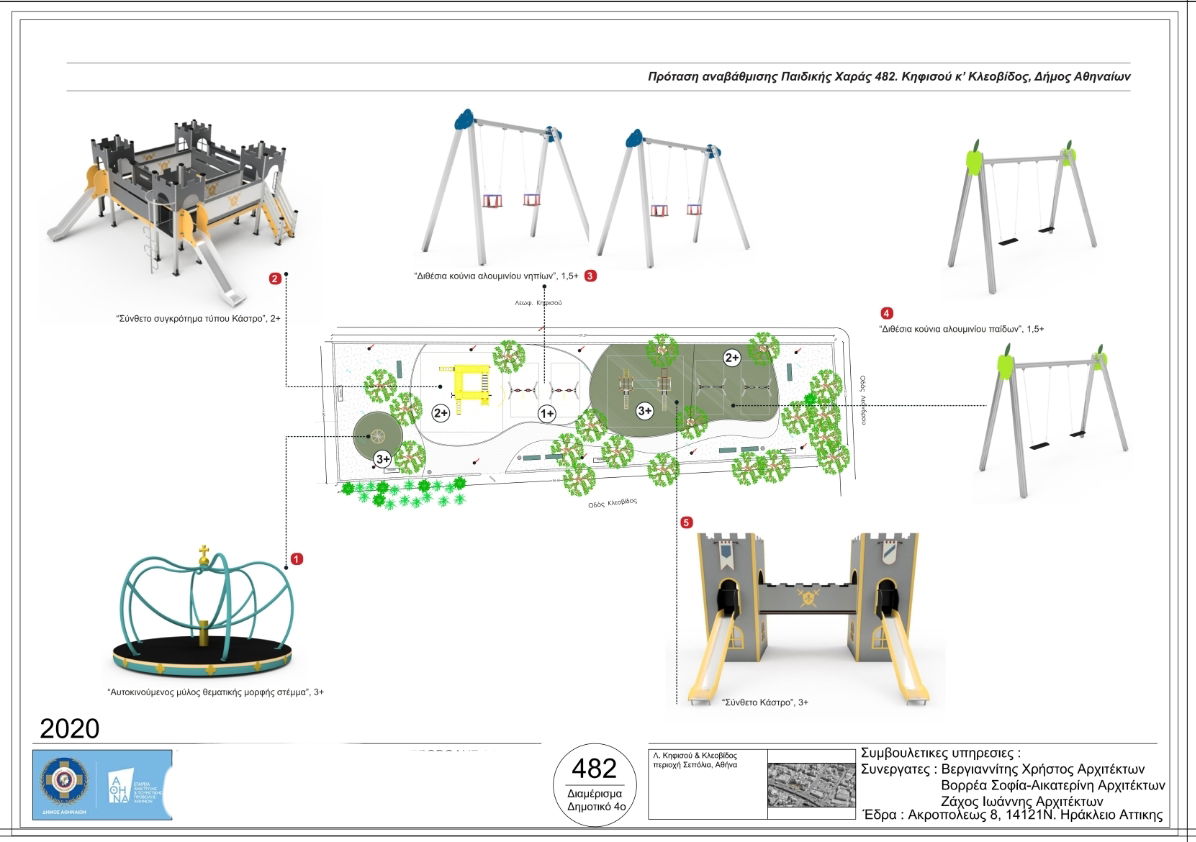1196x842 pixels.
Task: Click the "3+" age circle on the dark green area
Action: click(645, 411)
